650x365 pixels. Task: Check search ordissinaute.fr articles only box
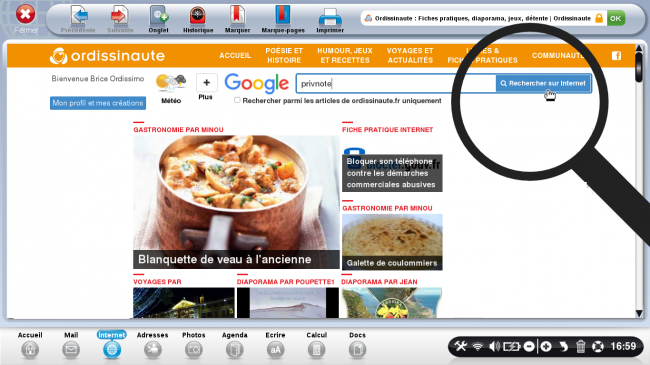click(237, 100)
